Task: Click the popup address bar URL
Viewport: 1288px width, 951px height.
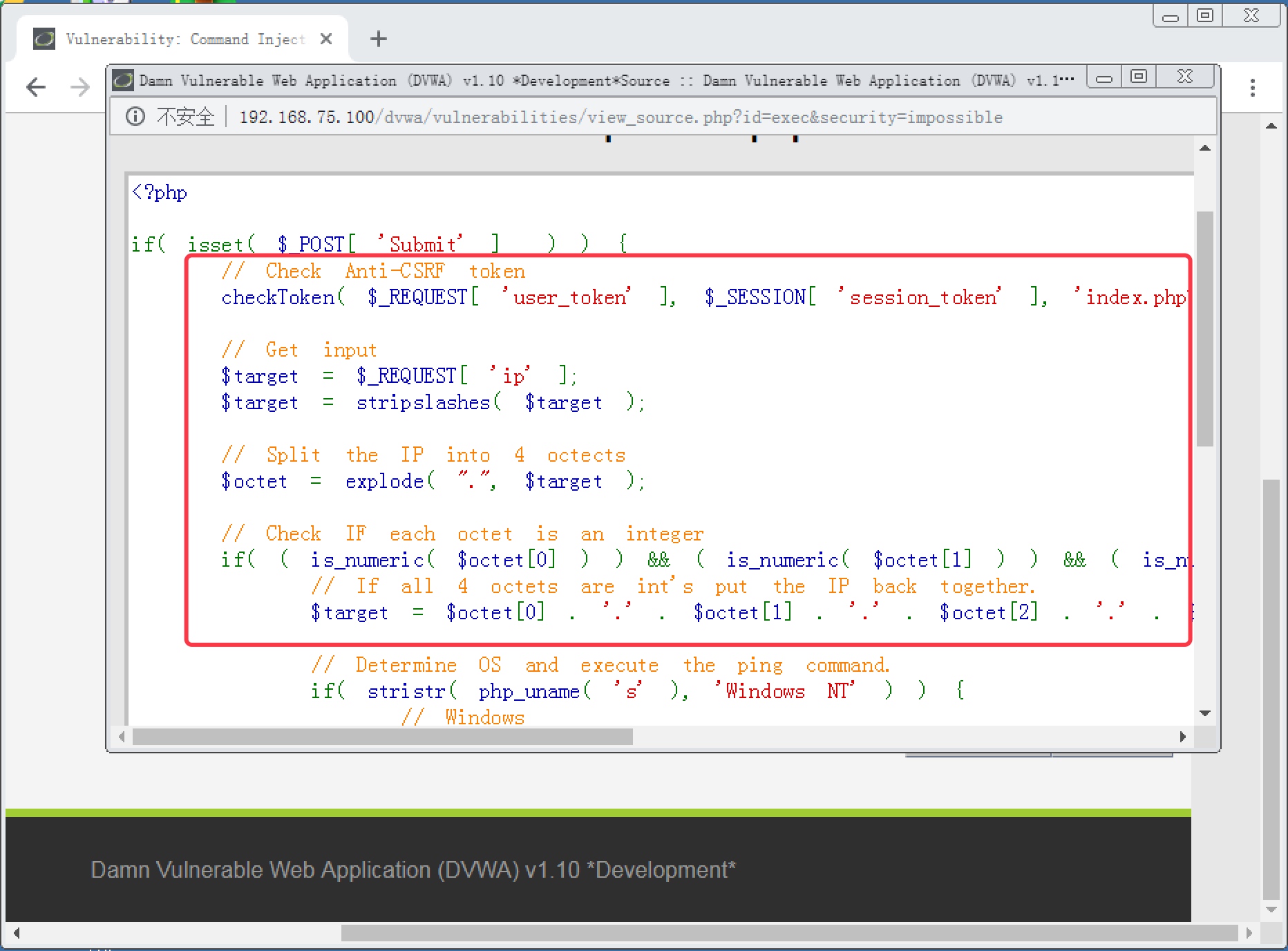Action: point(621,117)
